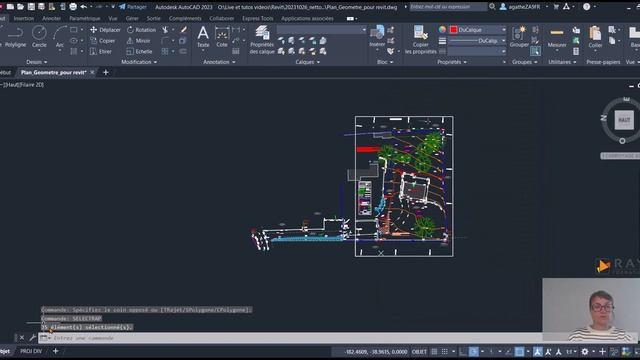The height and width of the screenshot is (360, 640).
Task: Open the Insertion ribbon tab
Action: (24, 18)
